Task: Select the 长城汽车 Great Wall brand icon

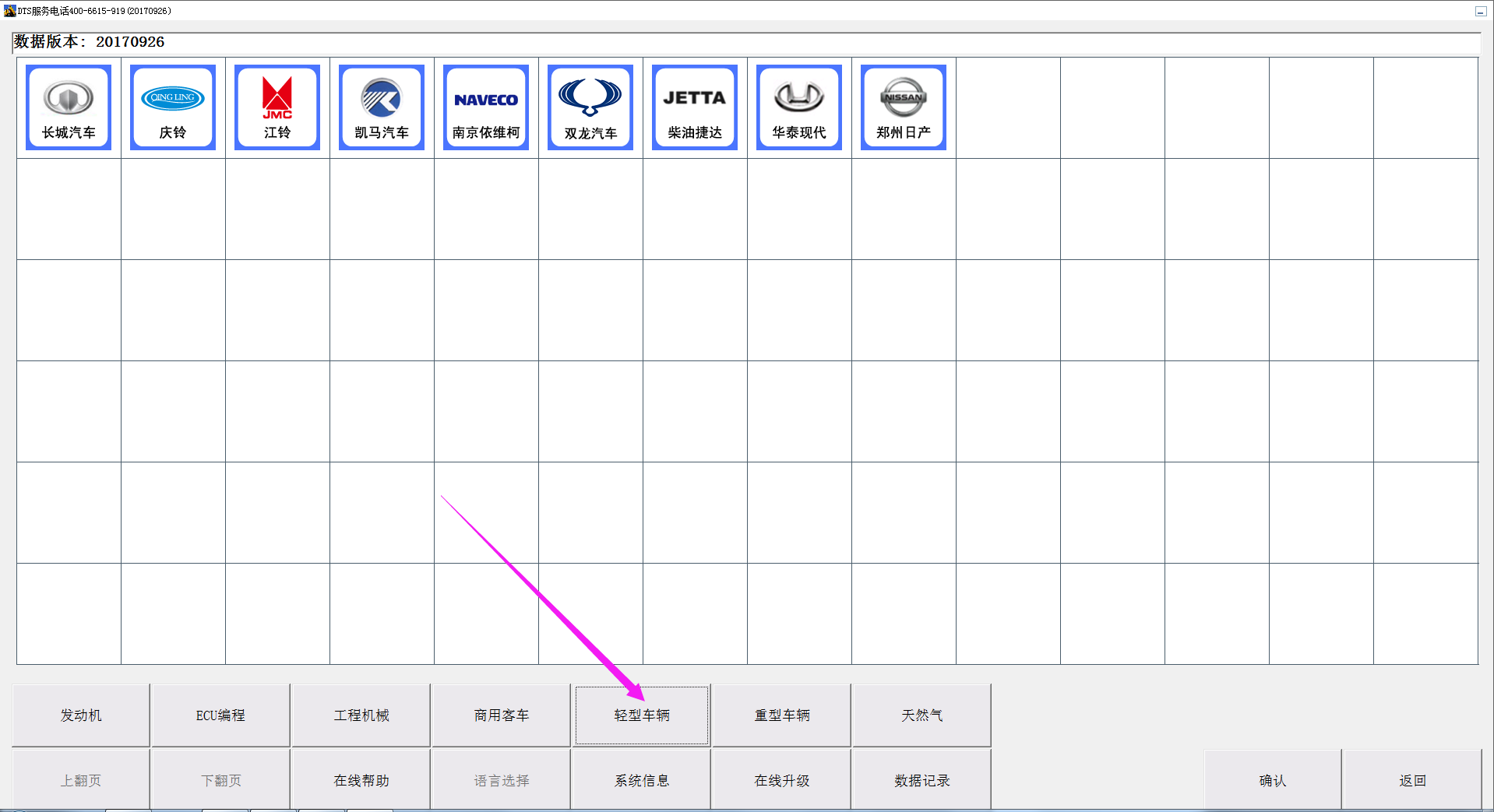Action: 69,107
